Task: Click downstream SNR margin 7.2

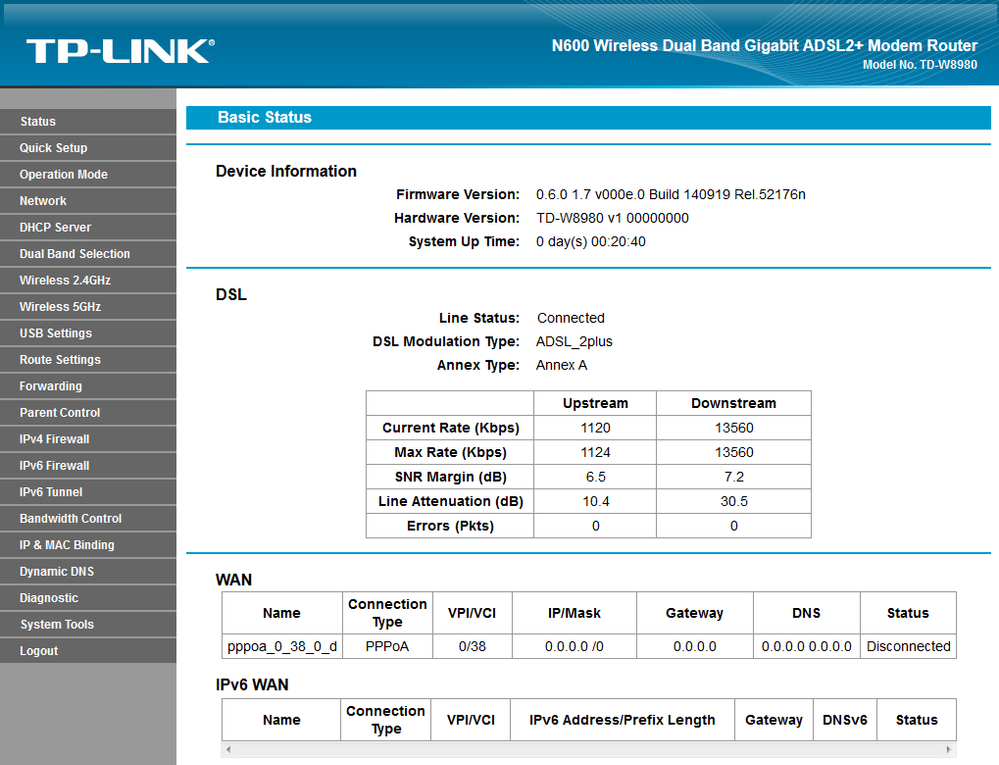Action: click(x=734, y=477)
